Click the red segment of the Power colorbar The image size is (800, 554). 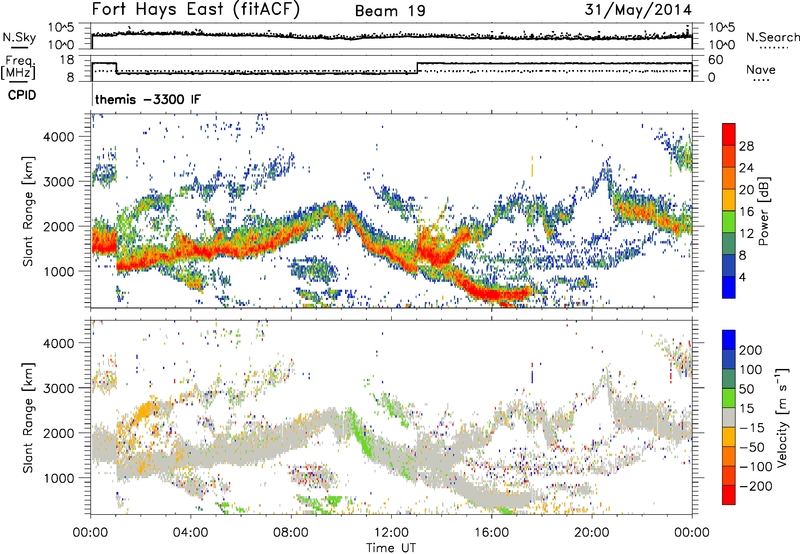(x=729, y=135)
